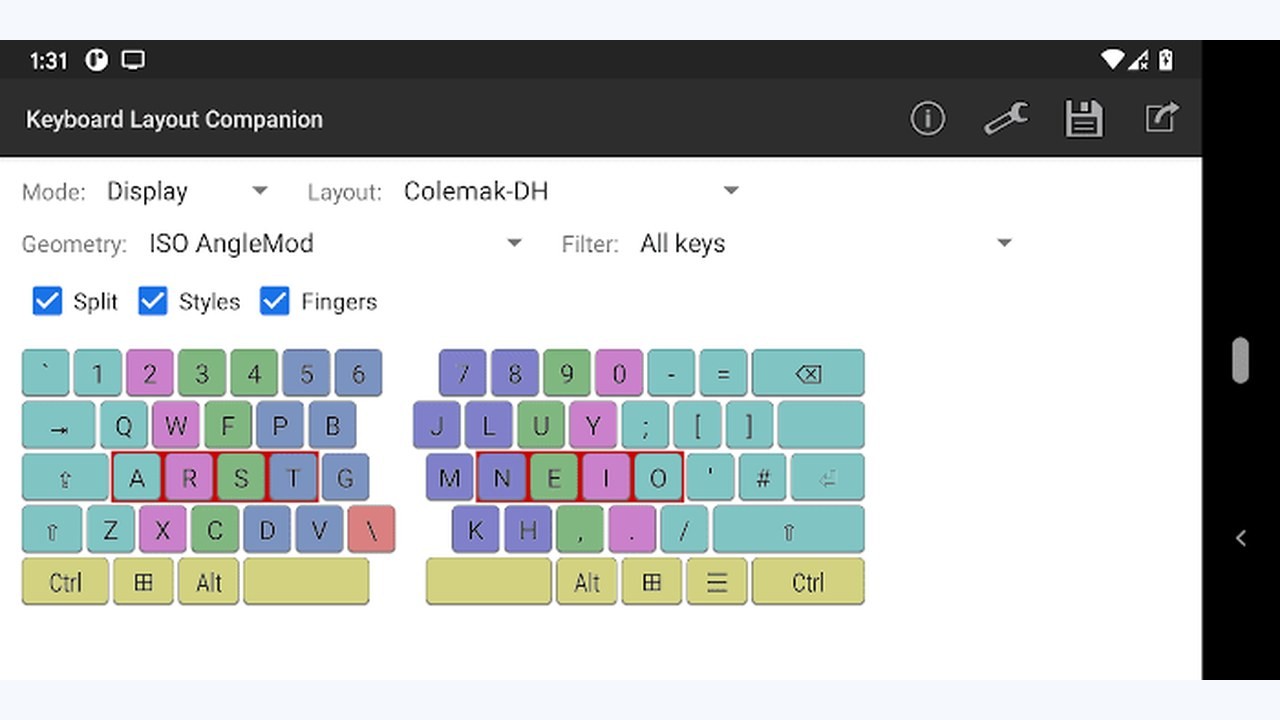Click the backtick key
This screenshot has height=720, width=1280.
tap(46, 373)
